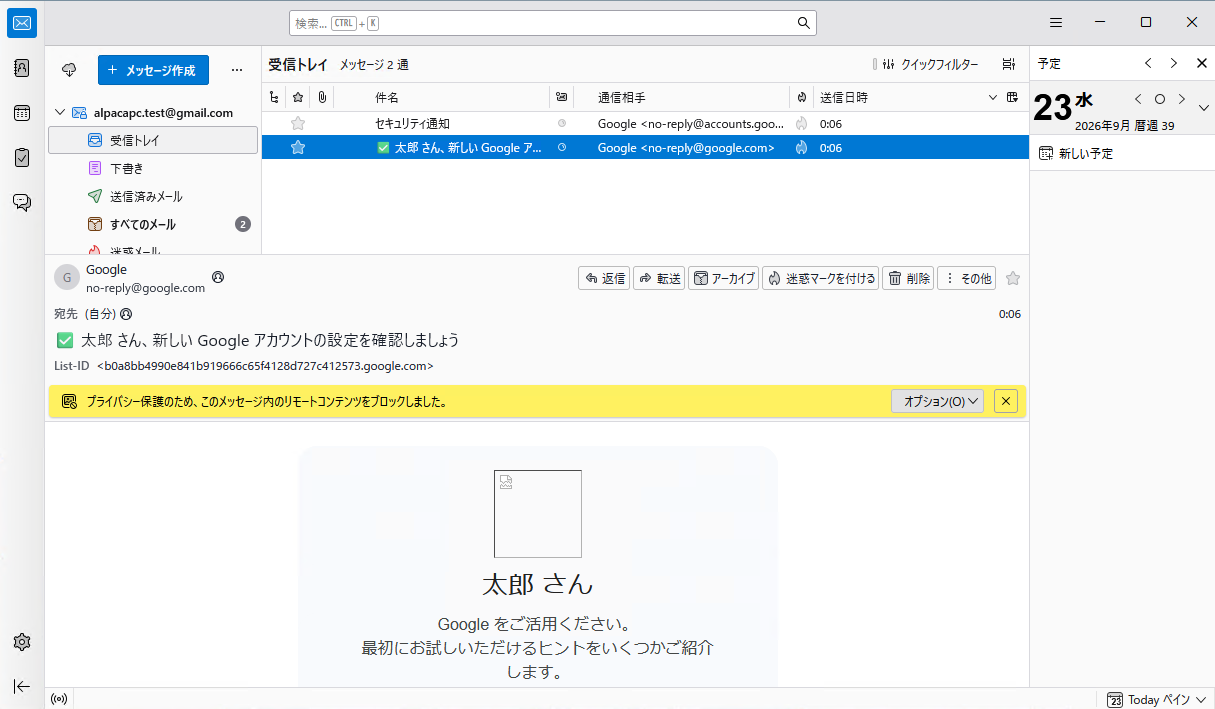Sort by read status column header
Screen dimensions: 1215x709
[561, 97]
